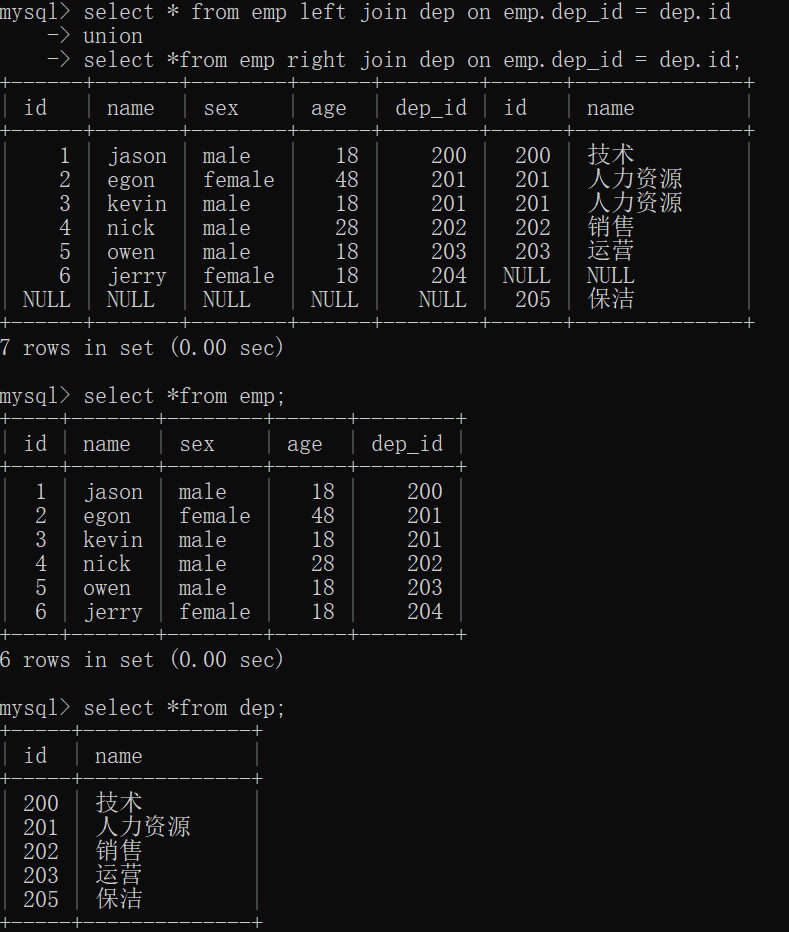Click age 48 in union join result
The image size is (789, 932).
(x=347, y=180)
